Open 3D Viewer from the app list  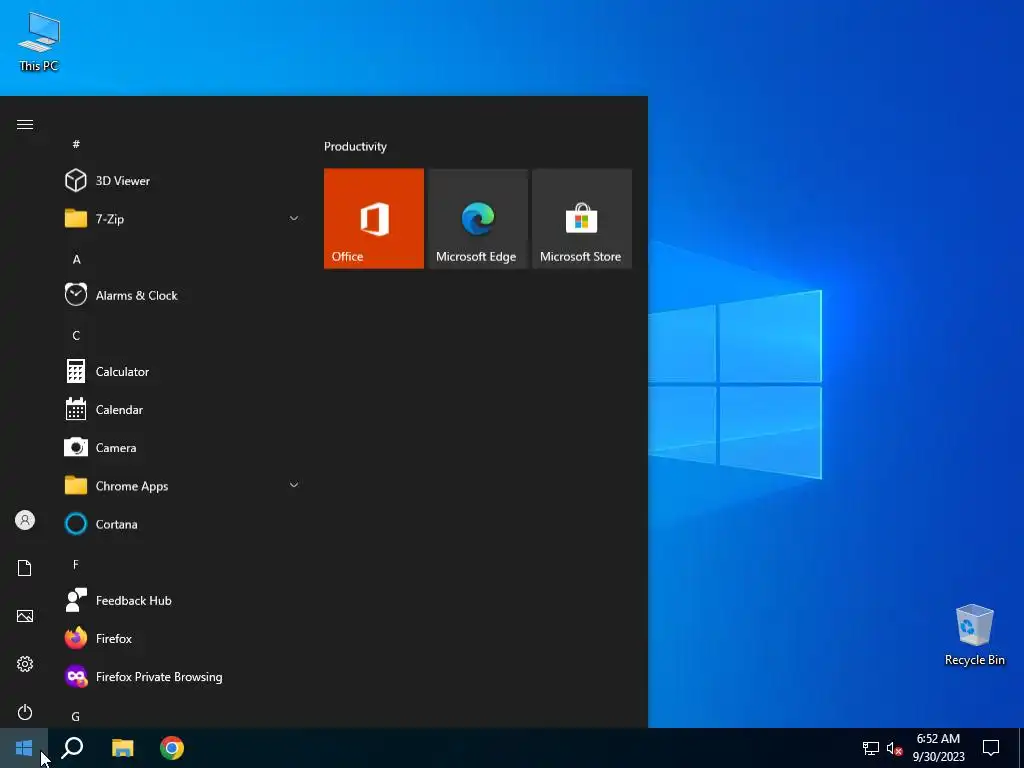tap(182, 181)
